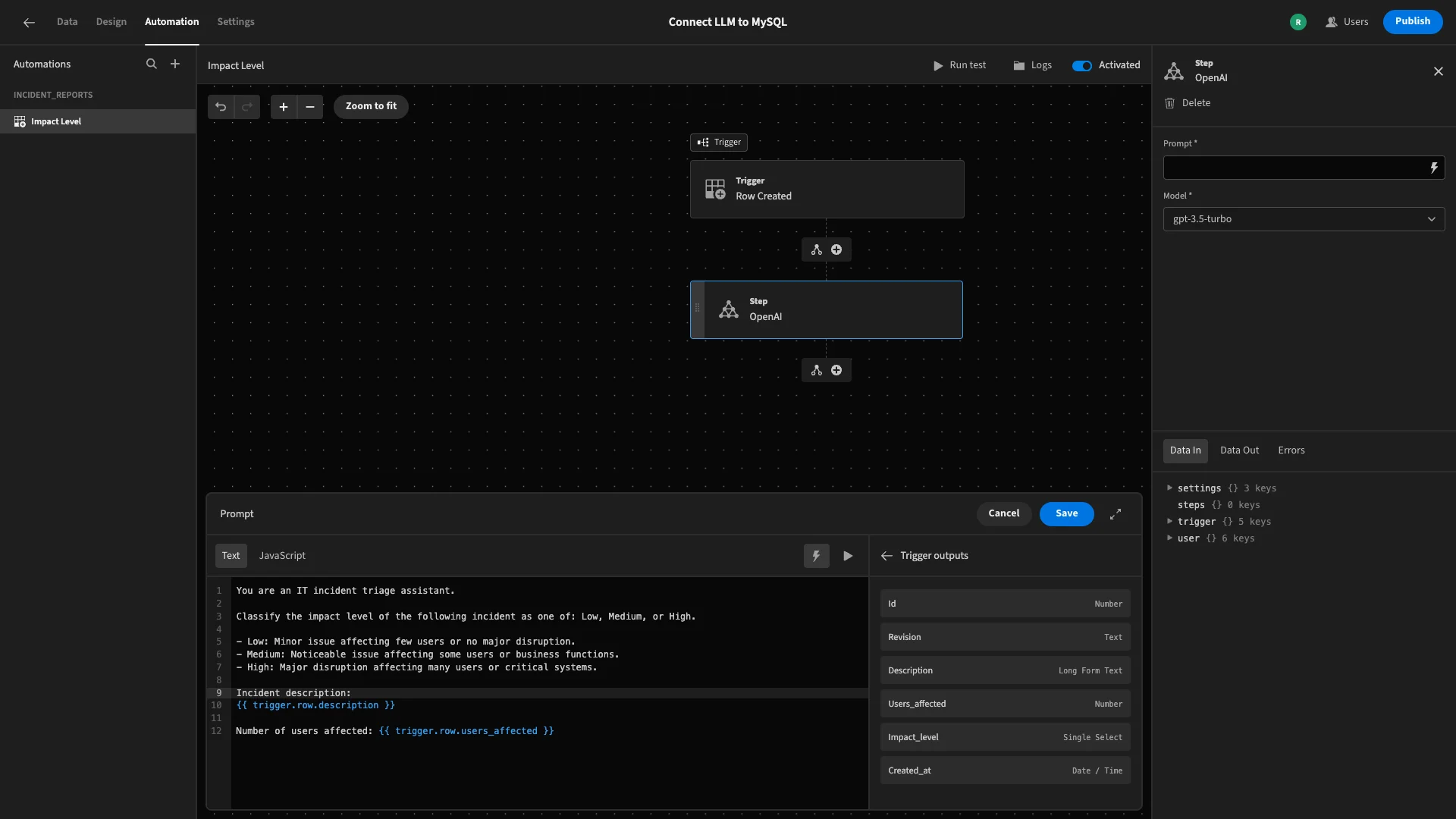Select the Trigger Row Created block

tap(827, 189)
